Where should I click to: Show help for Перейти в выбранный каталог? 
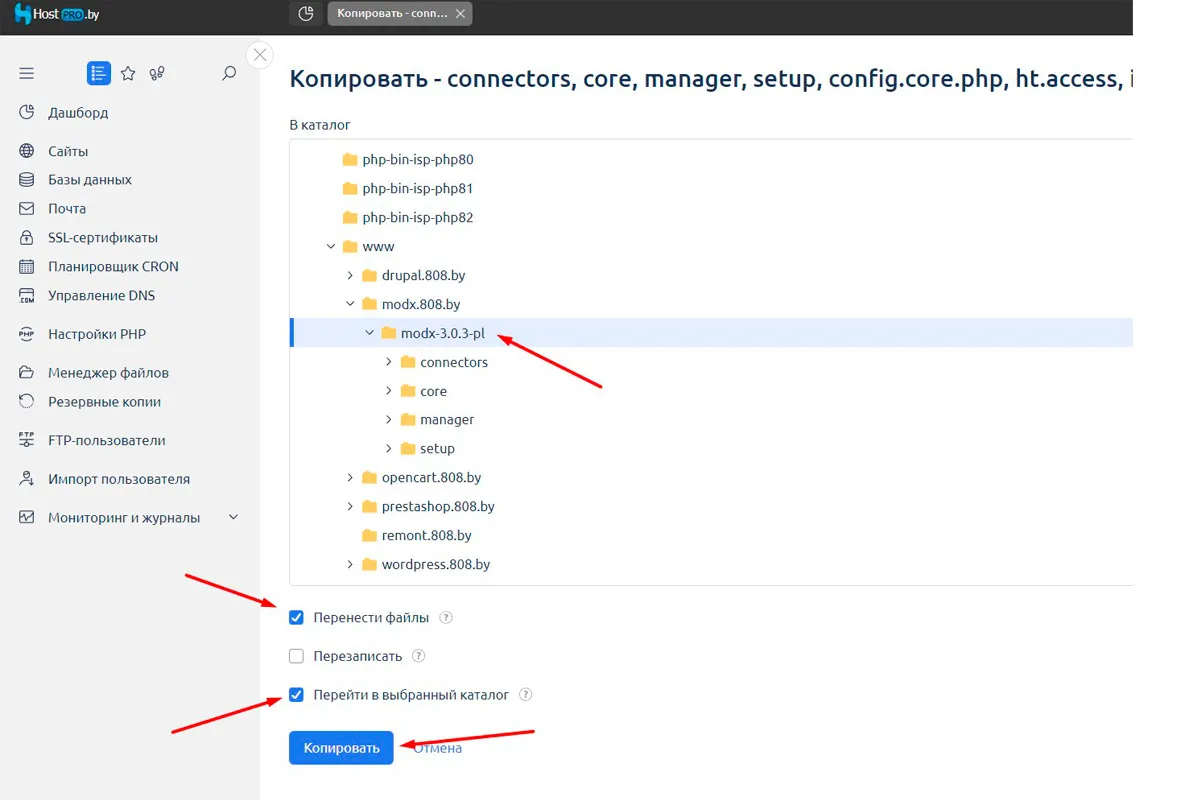[x=526, y=695]
